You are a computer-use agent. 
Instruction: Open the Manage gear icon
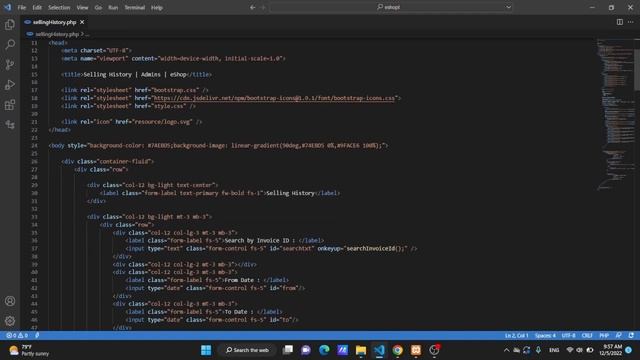pos(10,321)
